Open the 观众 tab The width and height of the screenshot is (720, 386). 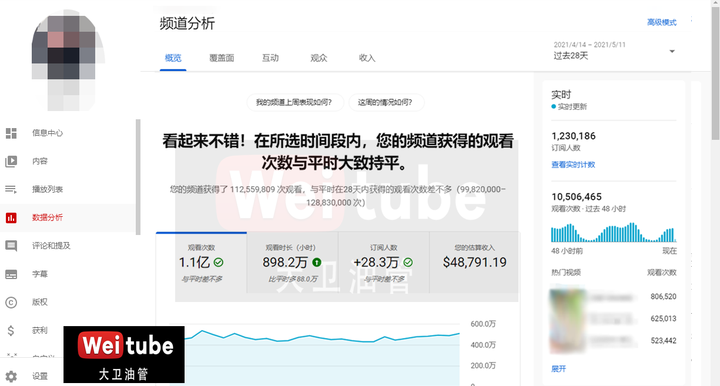tap(319, 58)
